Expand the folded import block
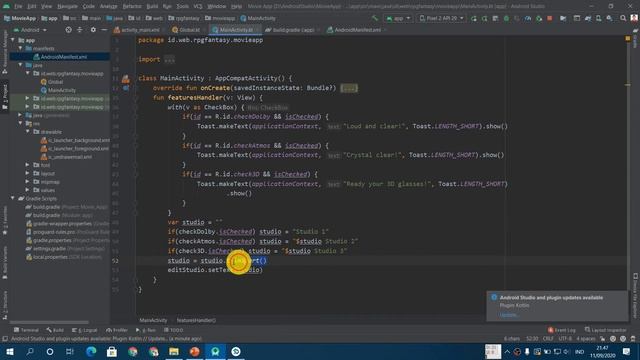 [x=169, y=60]
